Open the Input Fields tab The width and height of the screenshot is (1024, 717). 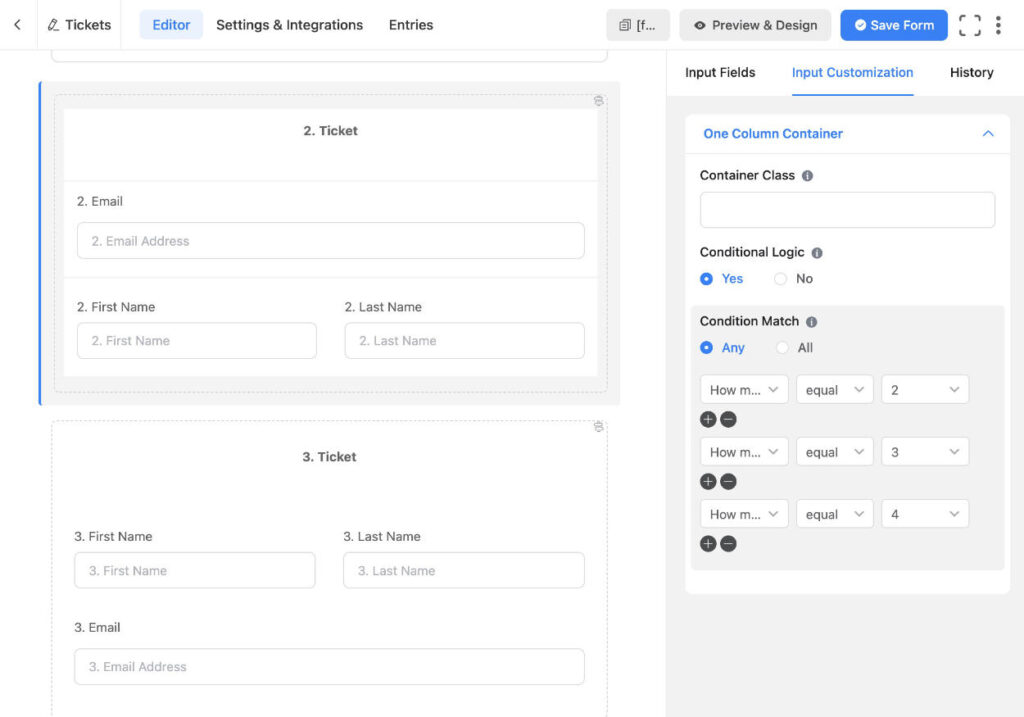[x=720, y=72]
